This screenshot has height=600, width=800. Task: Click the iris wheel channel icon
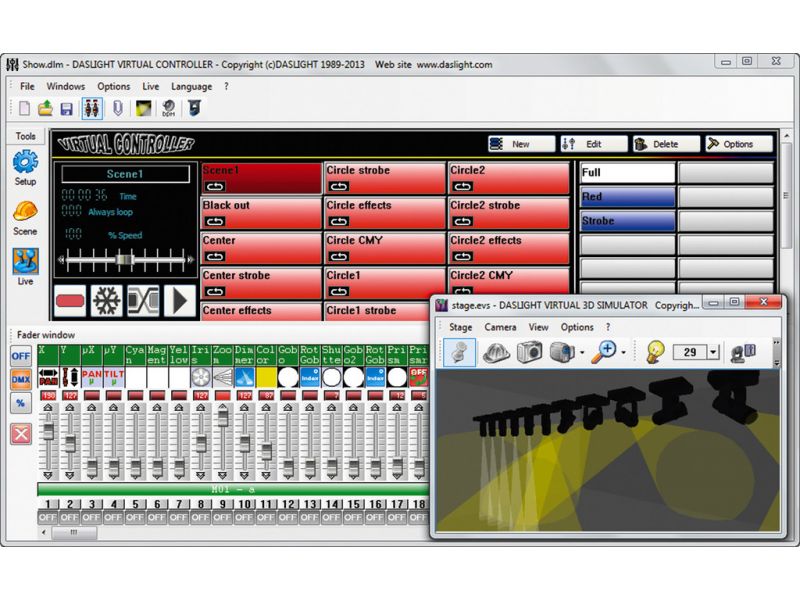point(201,378)
